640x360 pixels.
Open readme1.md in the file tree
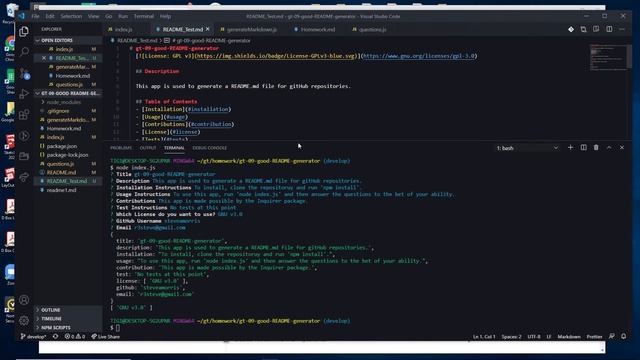pyautogui.click(x=61, y=190)
